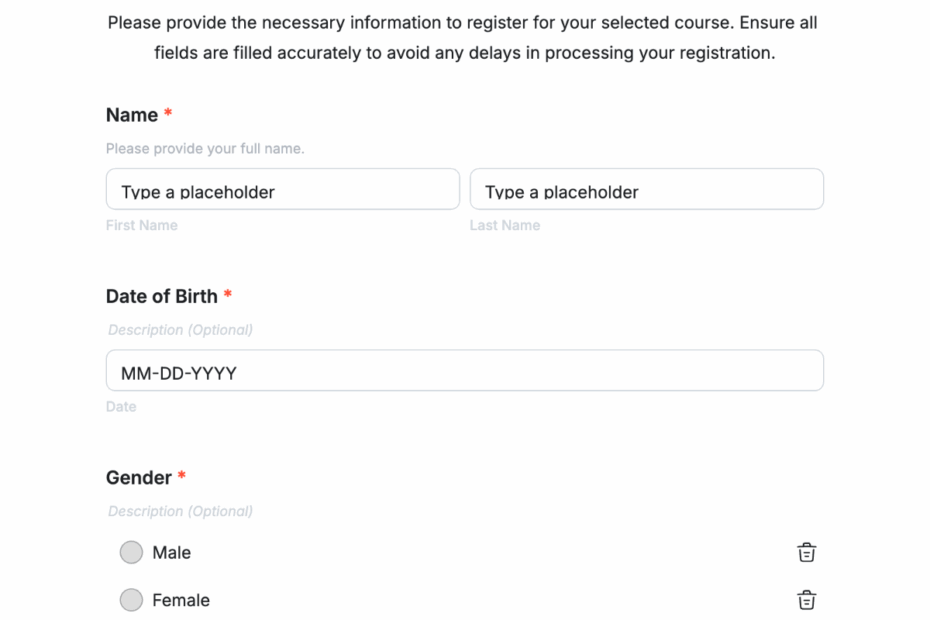Click the Date sublabel under the date input

121,406
